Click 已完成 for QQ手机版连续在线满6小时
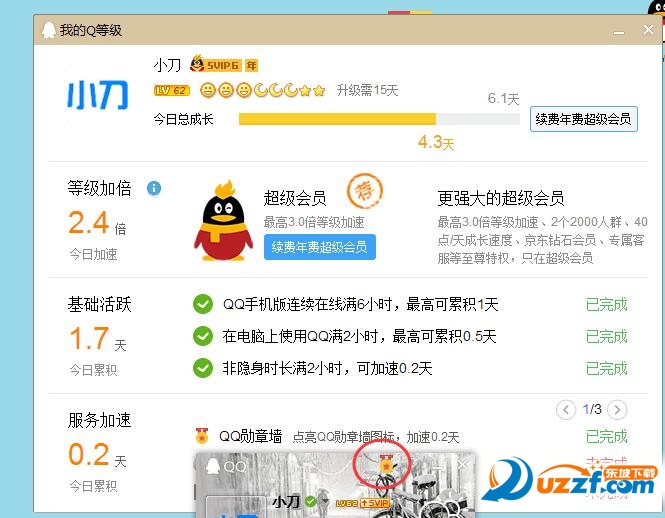Viewport: 665px width, 518px height. (x=606, y=304)
